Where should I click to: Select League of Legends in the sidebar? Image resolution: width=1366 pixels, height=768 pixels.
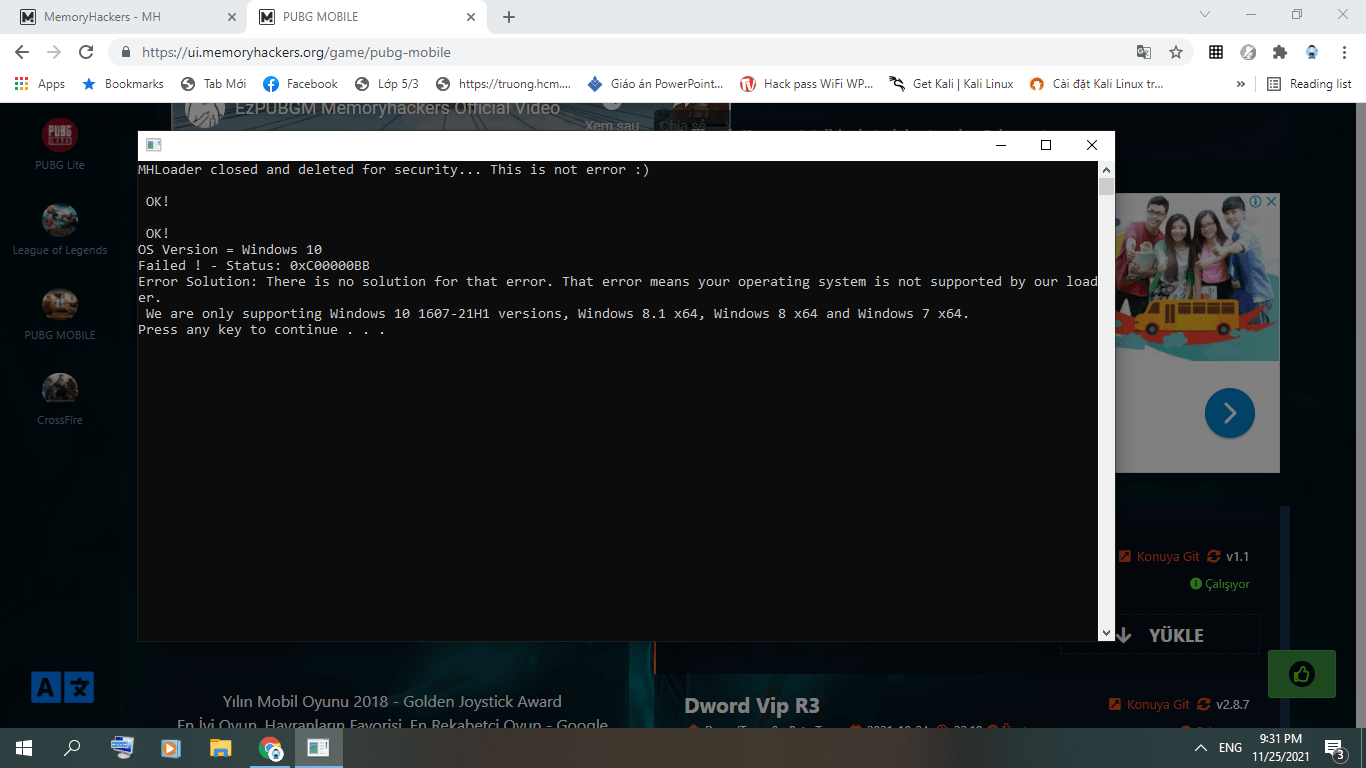[60, 230]
